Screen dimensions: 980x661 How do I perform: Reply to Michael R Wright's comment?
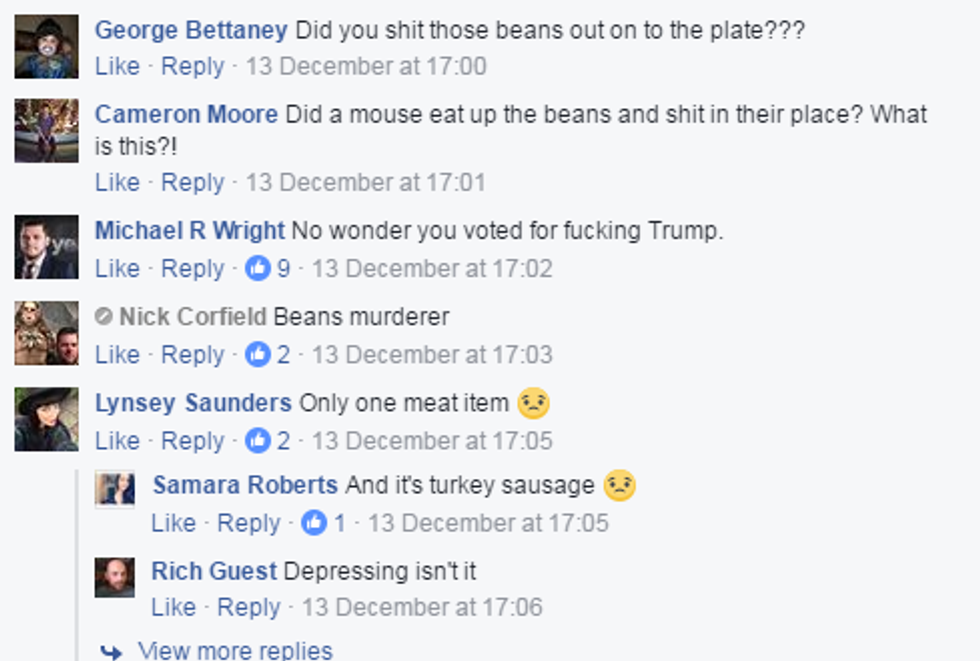pyautogui.click(x=193, y=269)
